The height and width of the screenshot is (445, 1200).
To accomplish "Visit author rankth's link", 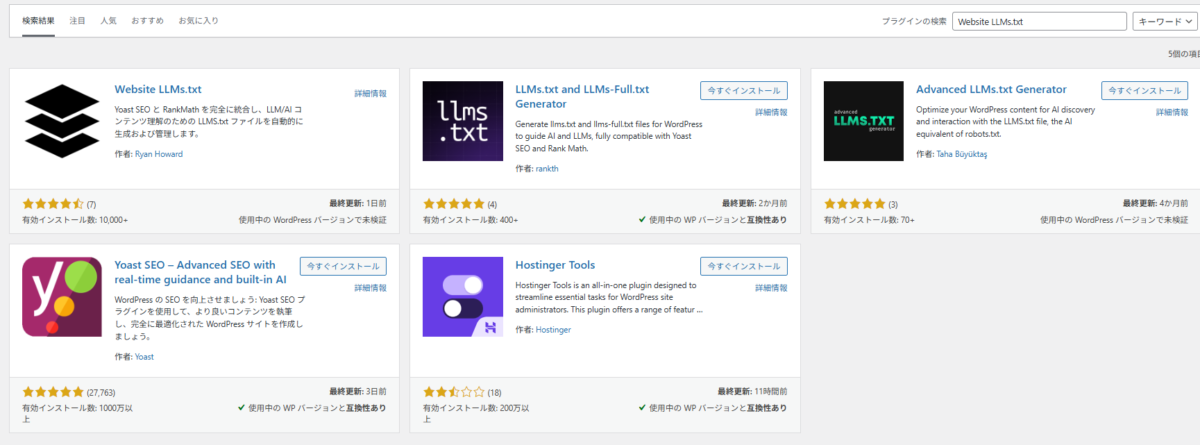I will click(x=549, y=168).
